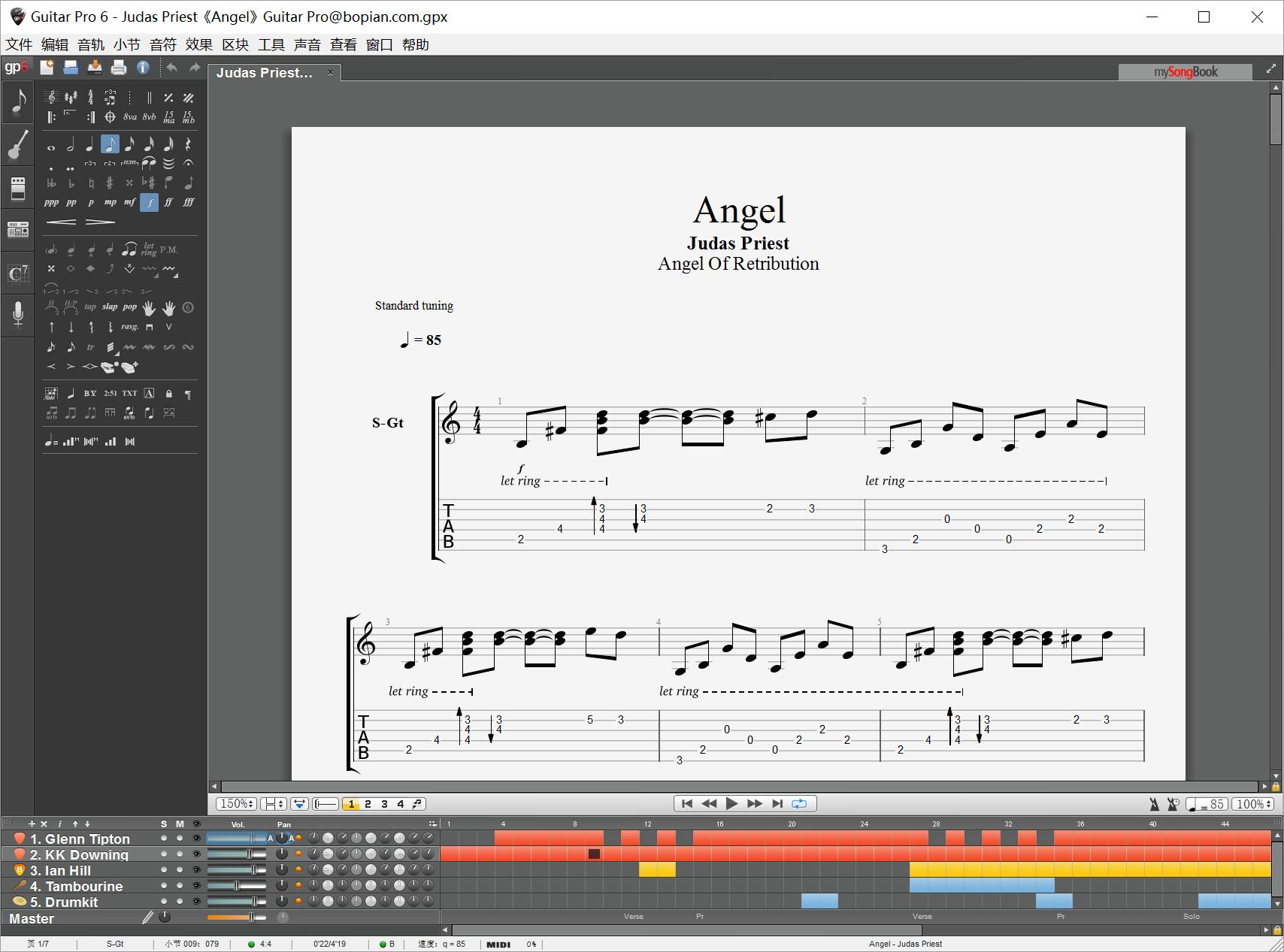Apply the 8va octave marking
1284x952 pixels.
pyautogui.click(x=130, y=117)
